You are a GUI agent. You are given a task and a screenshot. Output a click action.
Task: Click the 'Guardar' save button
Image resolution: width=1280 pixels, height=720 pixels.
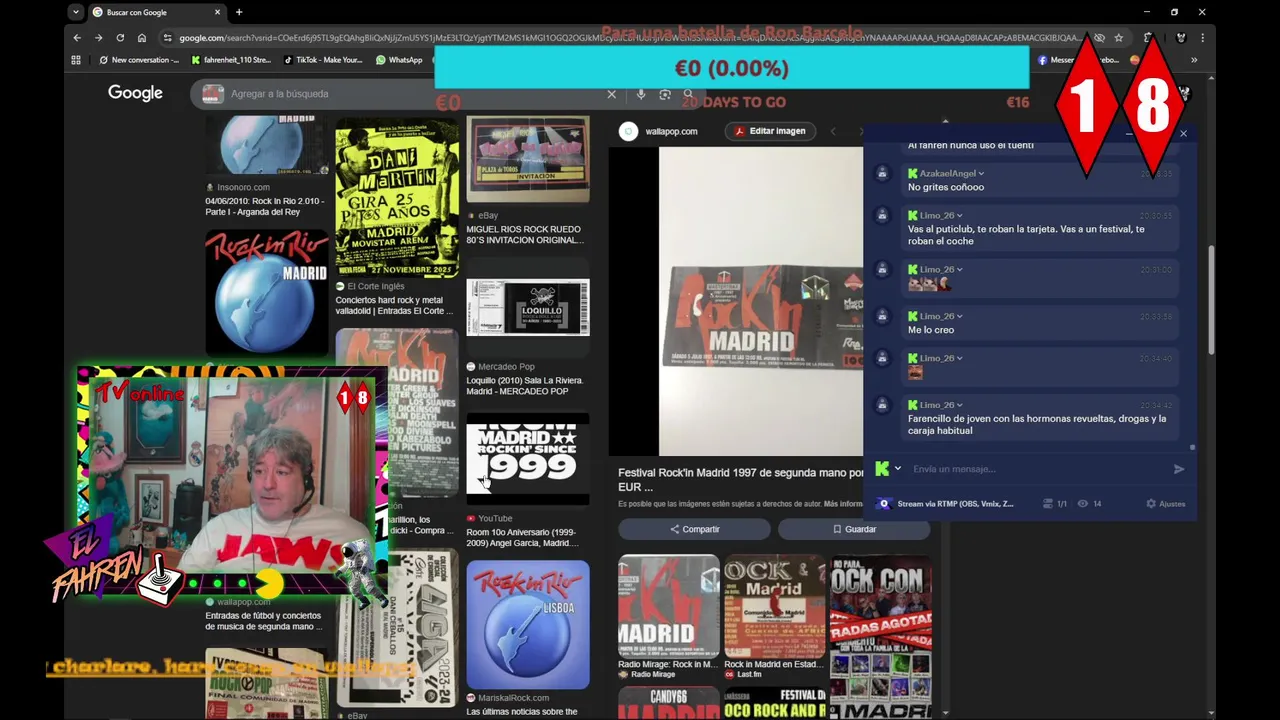point(854,529)
